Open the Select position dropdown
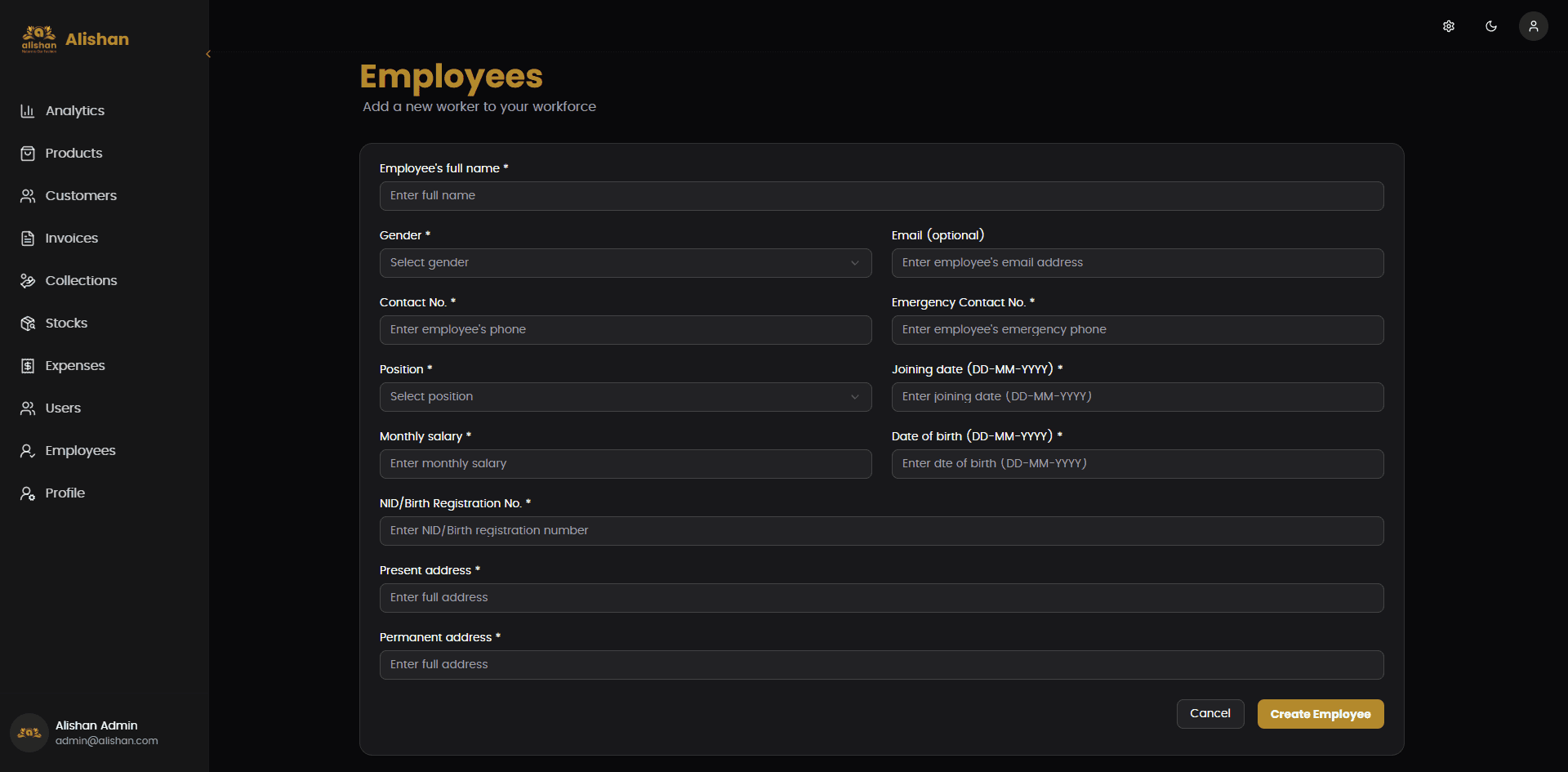This screenshot has width=1568, height=772. pyautogui.click(x=626, y=397)
